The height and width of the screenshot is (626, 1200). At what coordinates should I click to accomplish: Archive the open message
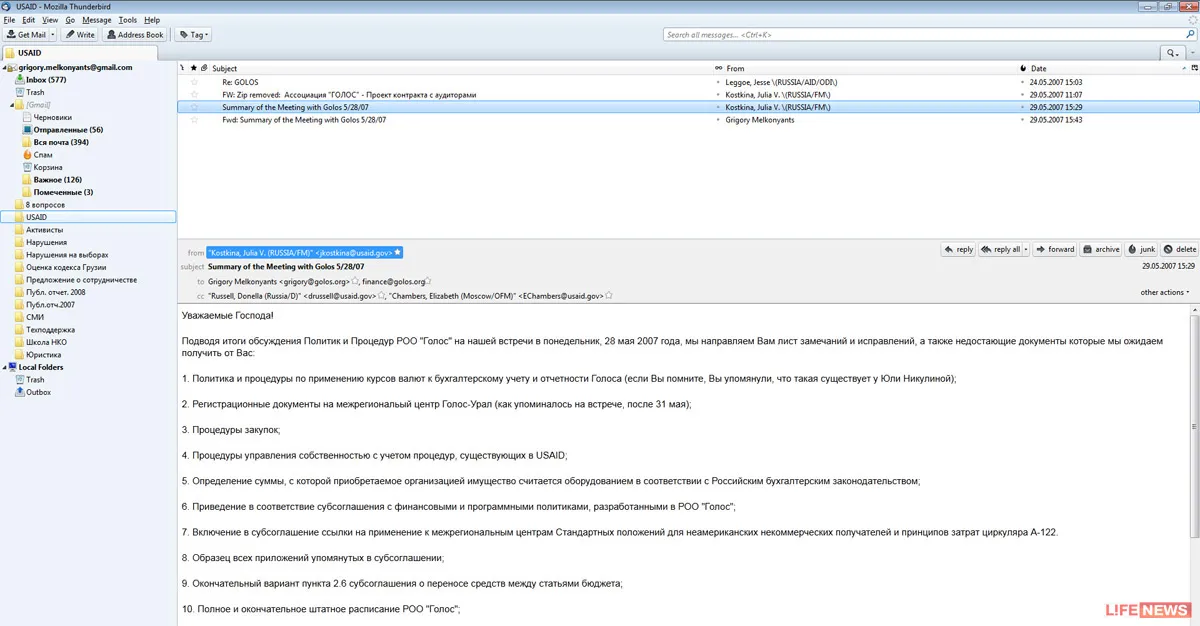(x=1100, y=249)
